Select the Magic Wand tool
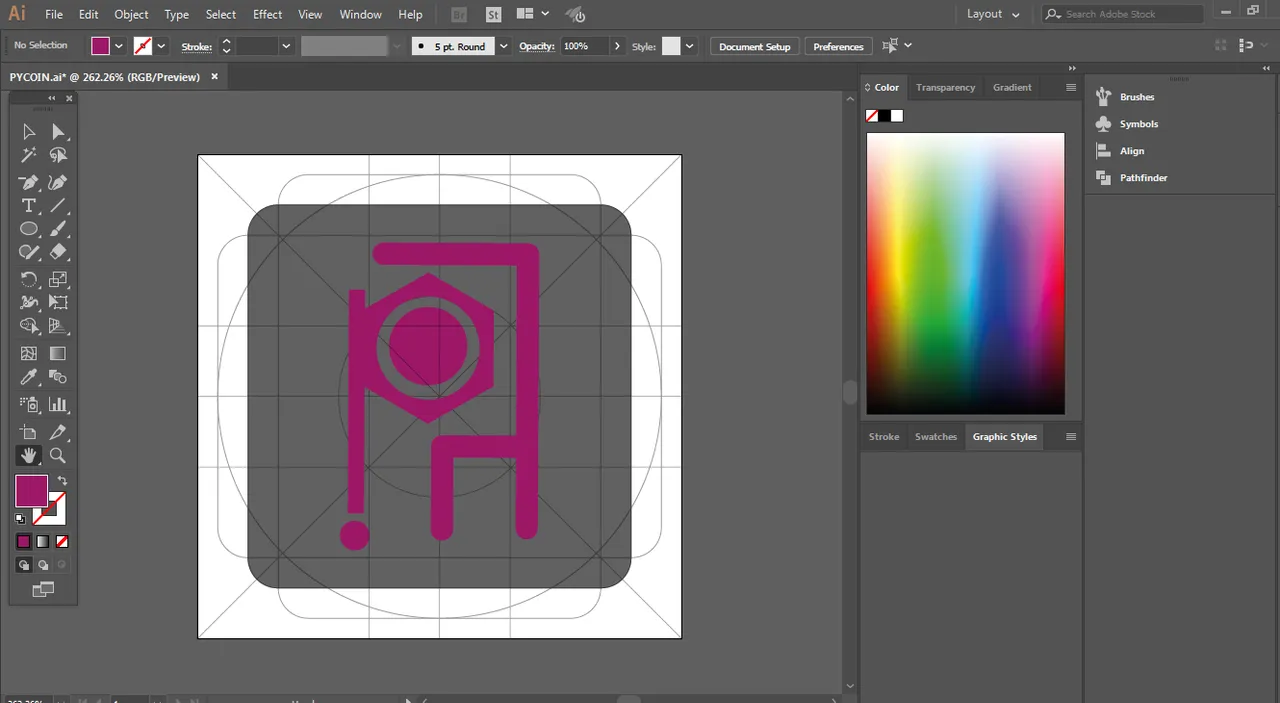 tap(29, 155)
